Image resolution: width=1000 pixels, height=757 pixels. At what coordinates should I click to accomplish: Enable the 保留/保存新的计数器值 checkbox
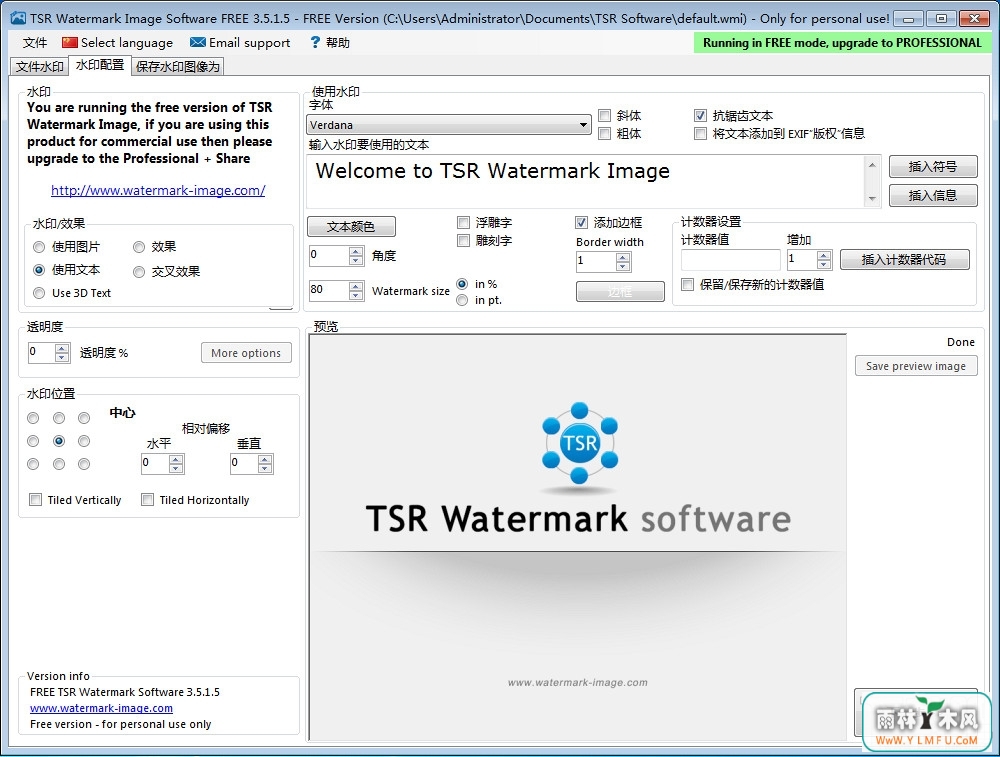tap(688, 284)
